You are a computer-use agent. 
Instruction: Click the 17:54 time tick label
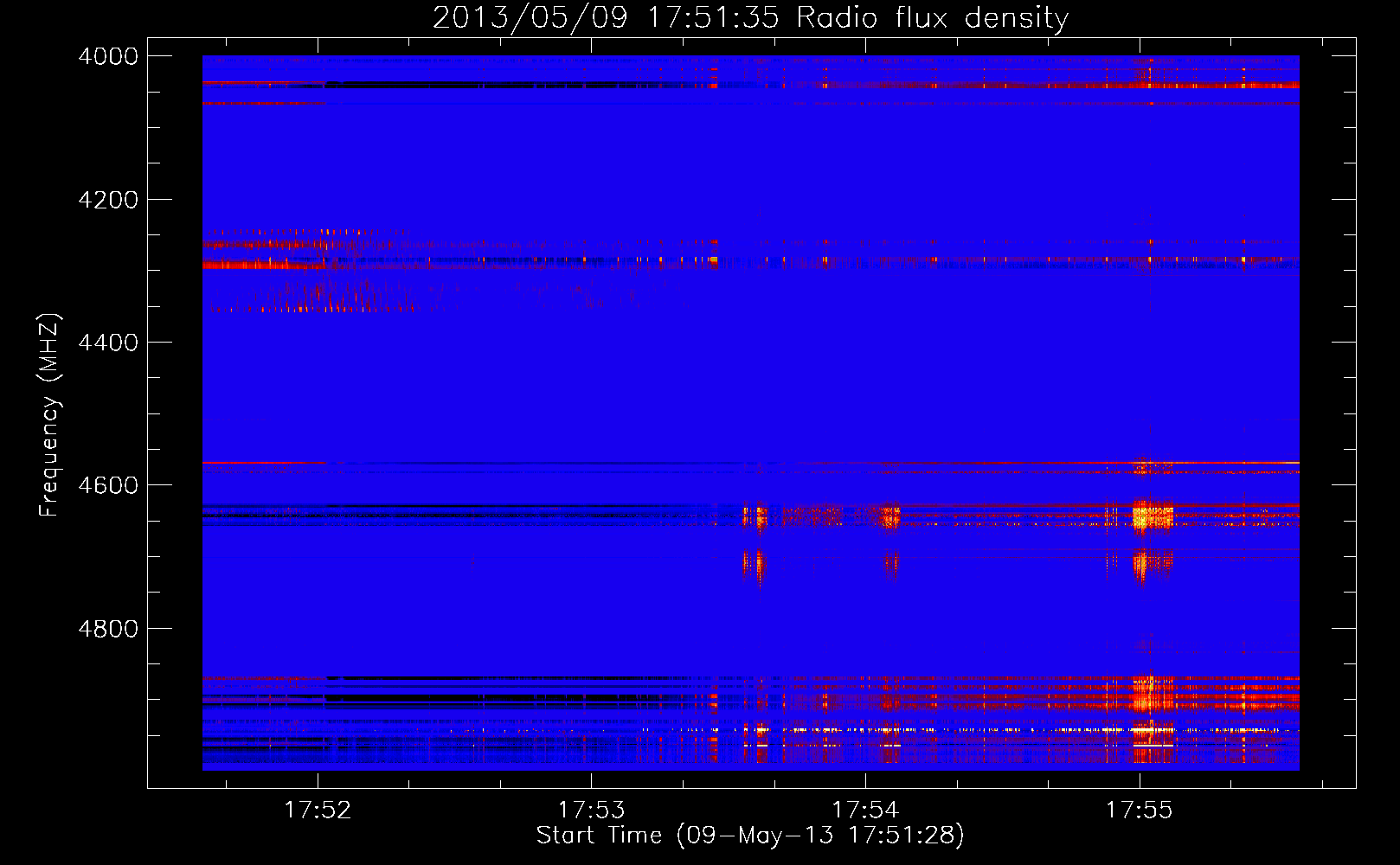[x=865, y=810]
